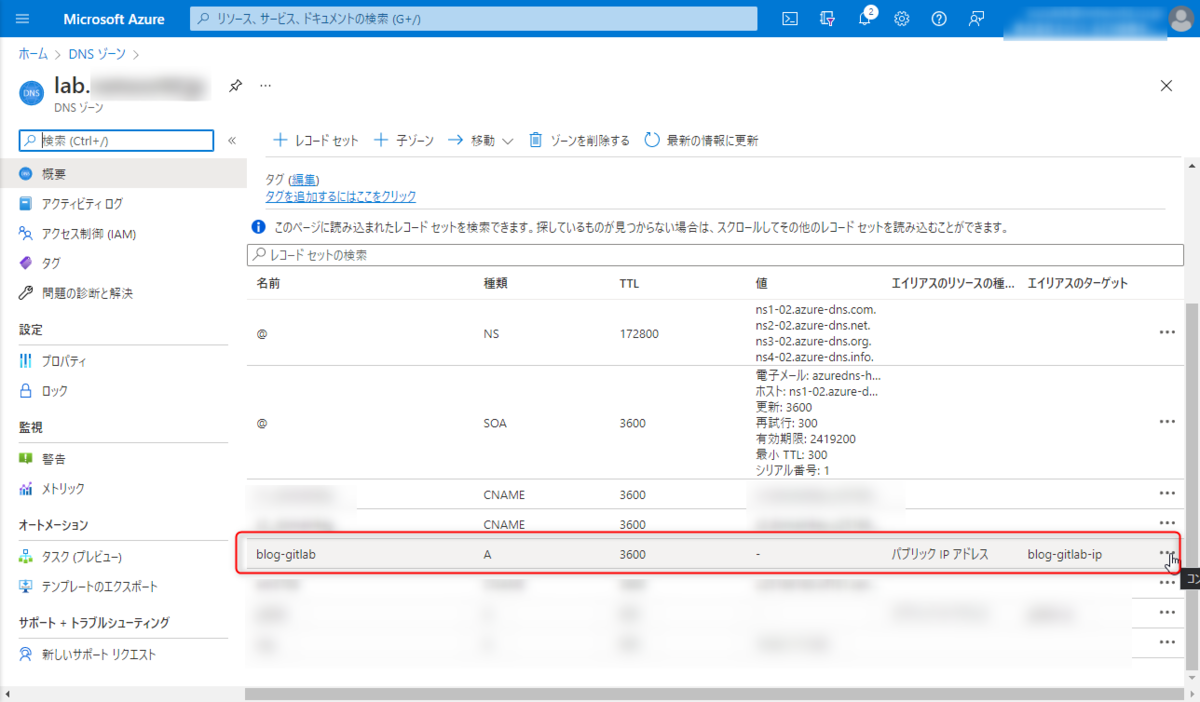Open the portal settings gear
The width and height of the screenshot is (1200, 702).
point(901,18)
